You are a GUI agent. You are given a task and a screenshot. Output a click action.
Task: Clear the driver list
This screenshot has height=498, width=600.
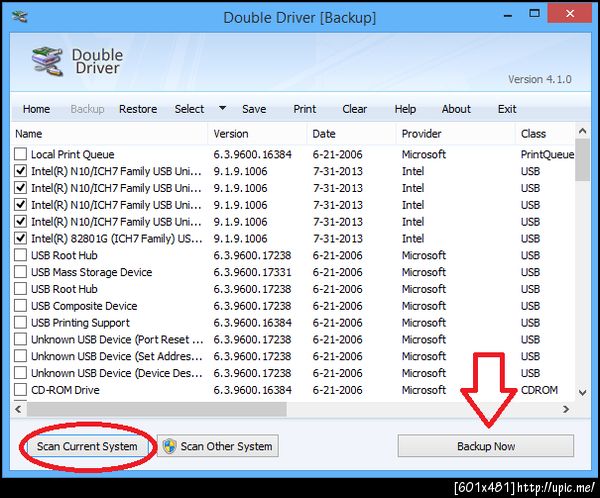point(355,109)
